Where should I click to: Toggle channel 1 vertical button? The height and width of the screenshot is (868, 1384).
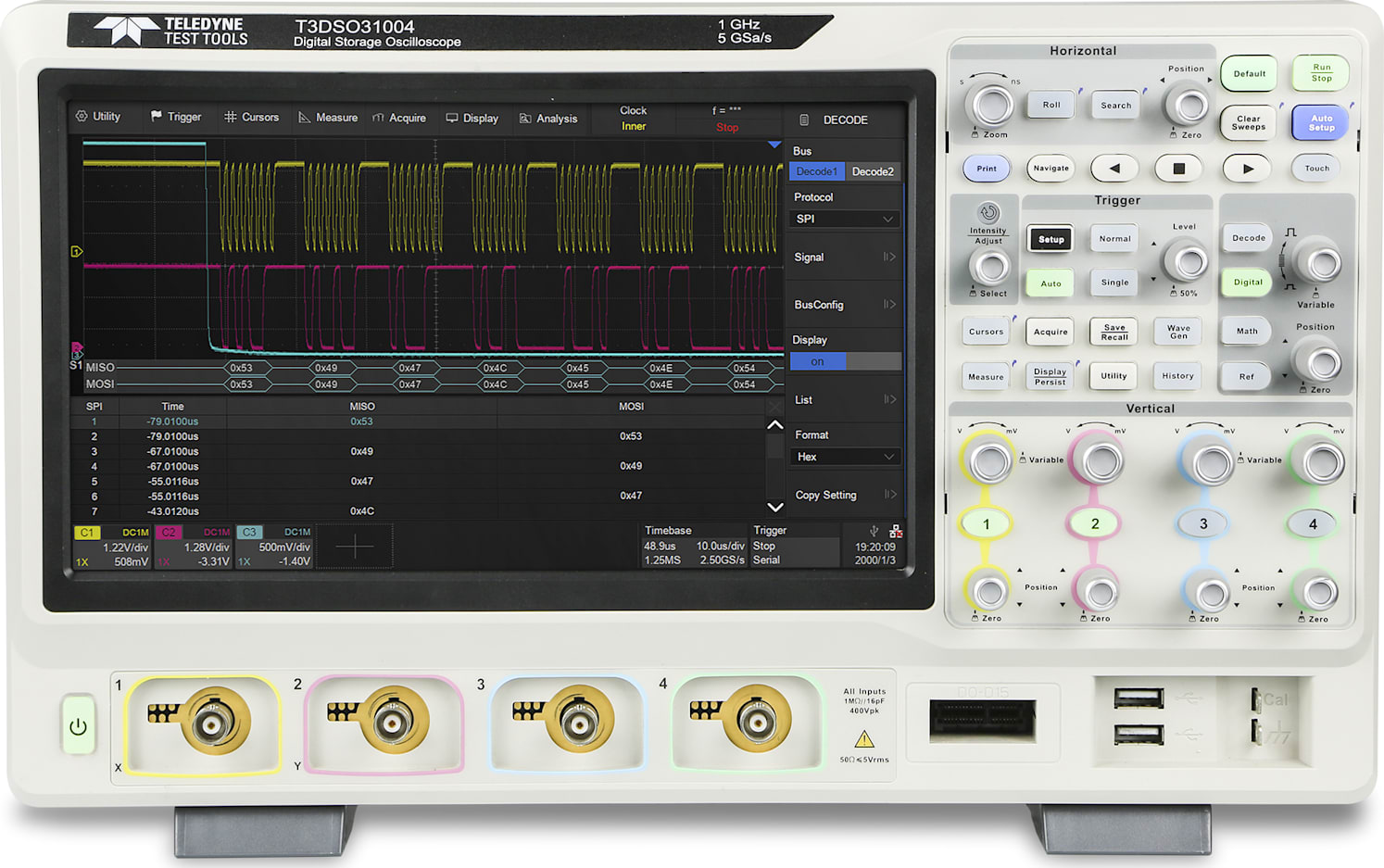[x=986, y=524]
